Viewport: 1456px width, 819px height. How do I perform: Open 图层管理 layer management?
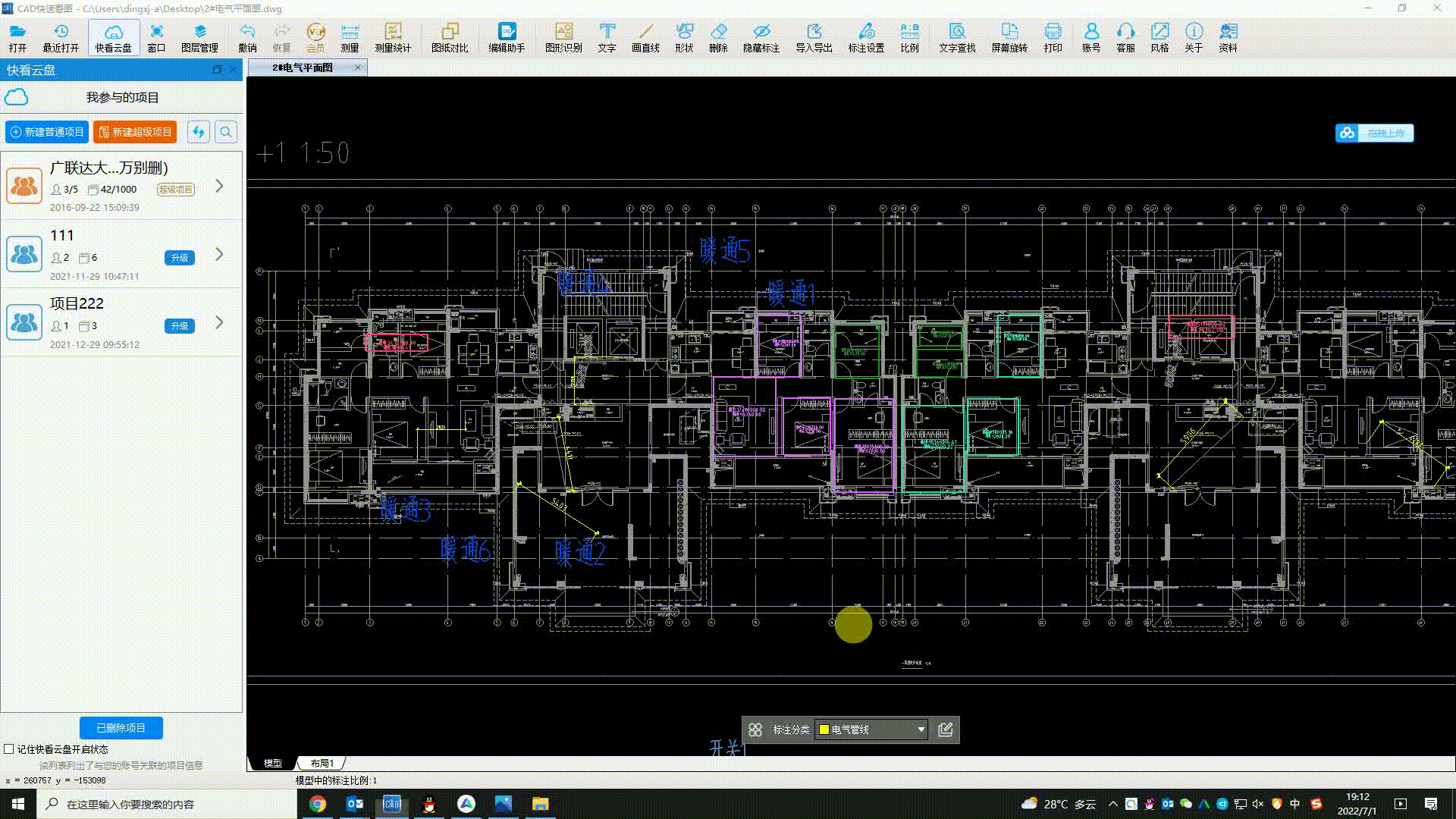click(199, 37)
